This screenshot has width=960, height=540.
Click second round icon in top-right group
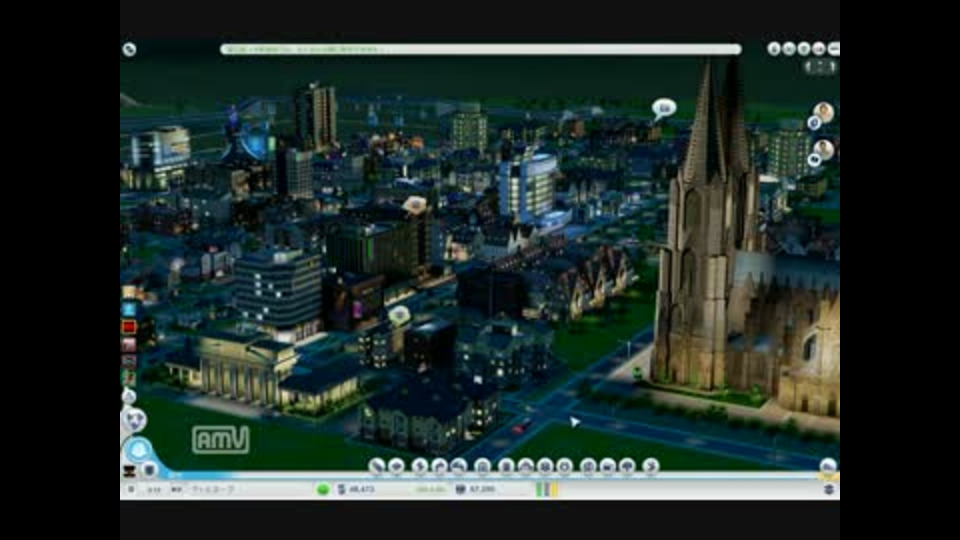(789, 48)
